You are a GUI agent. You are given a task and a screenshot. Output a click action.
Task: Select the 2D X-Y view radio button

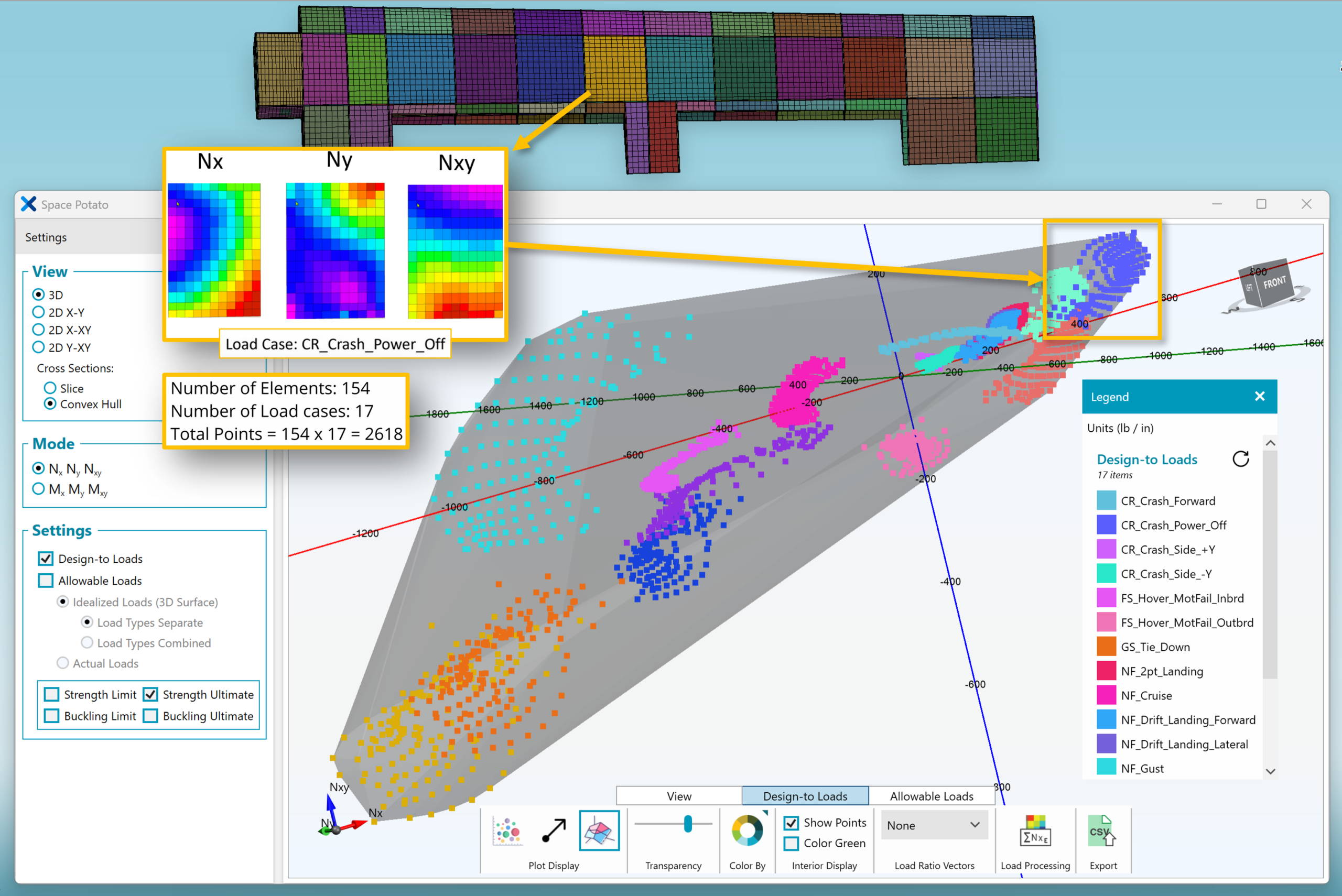tap(38, 313)
